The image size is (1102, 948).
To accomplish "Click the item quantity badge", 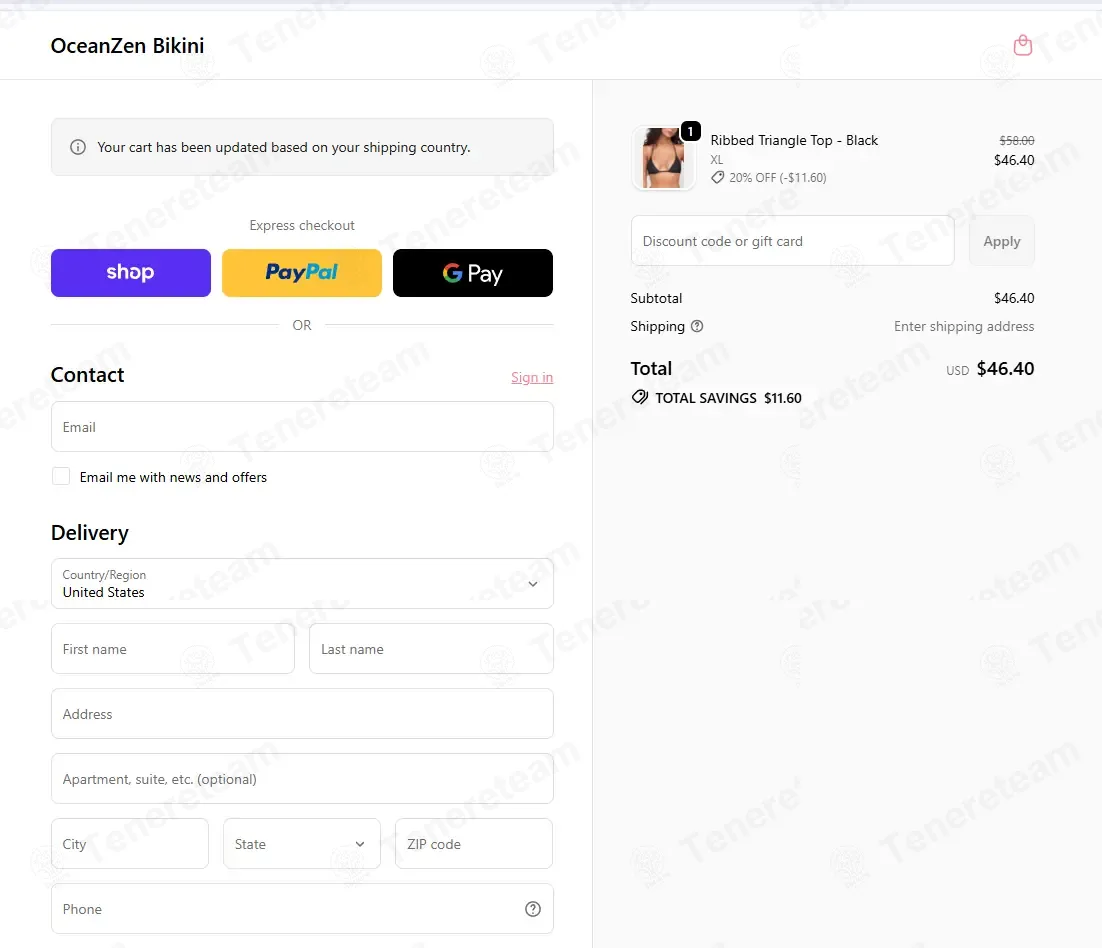I will click(690, 131).
